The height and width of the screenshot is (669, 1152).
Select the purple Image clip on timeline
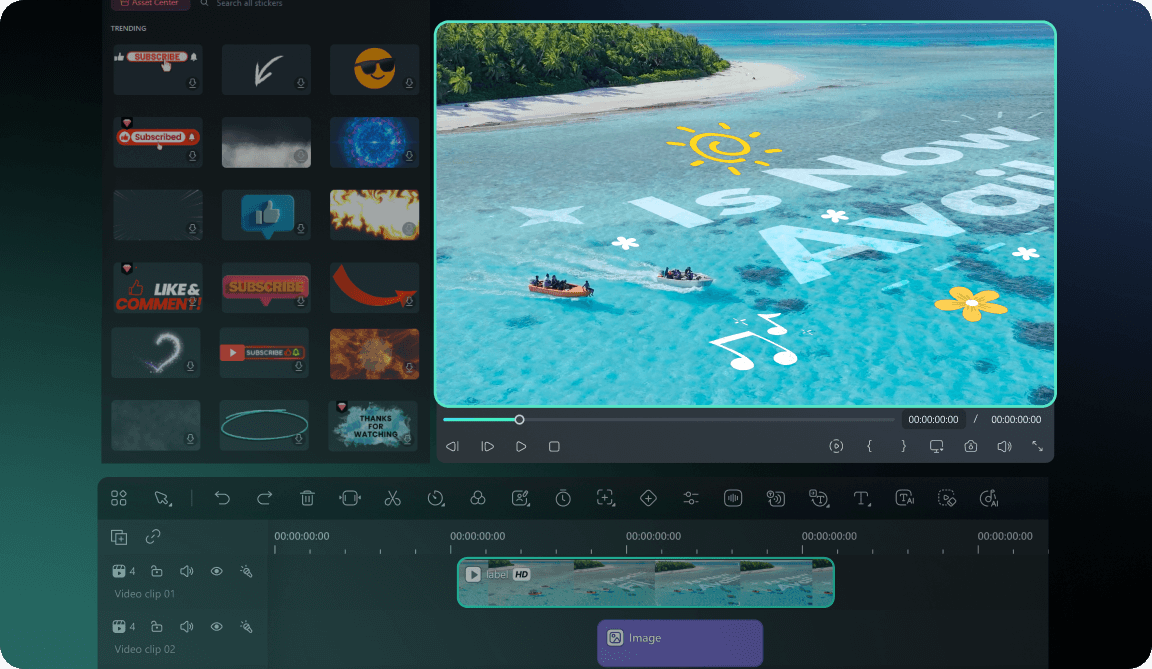tap(680, 643)
